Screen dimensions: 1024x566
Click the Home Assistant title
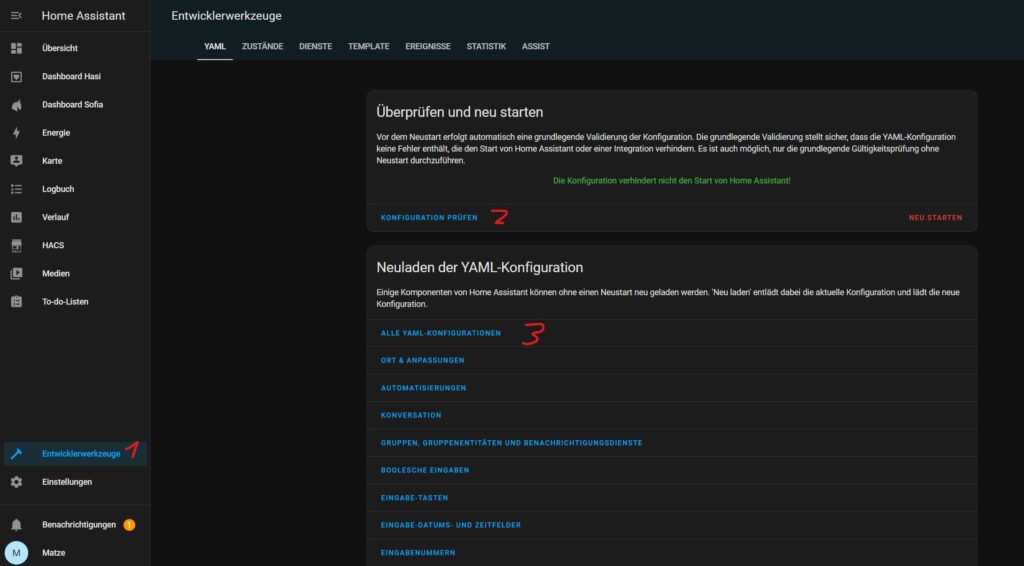pos(84,16)
